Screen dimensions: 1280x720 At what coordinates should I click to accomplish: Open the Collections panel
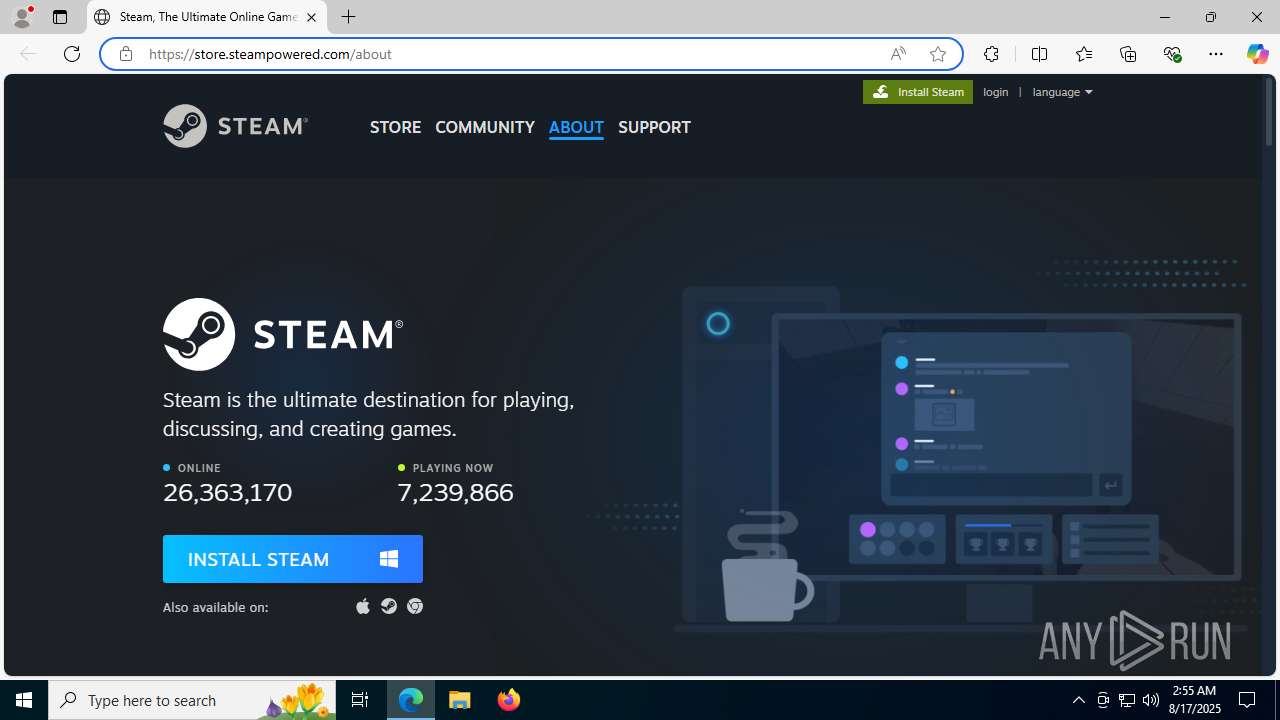[x=1128, y=54]
